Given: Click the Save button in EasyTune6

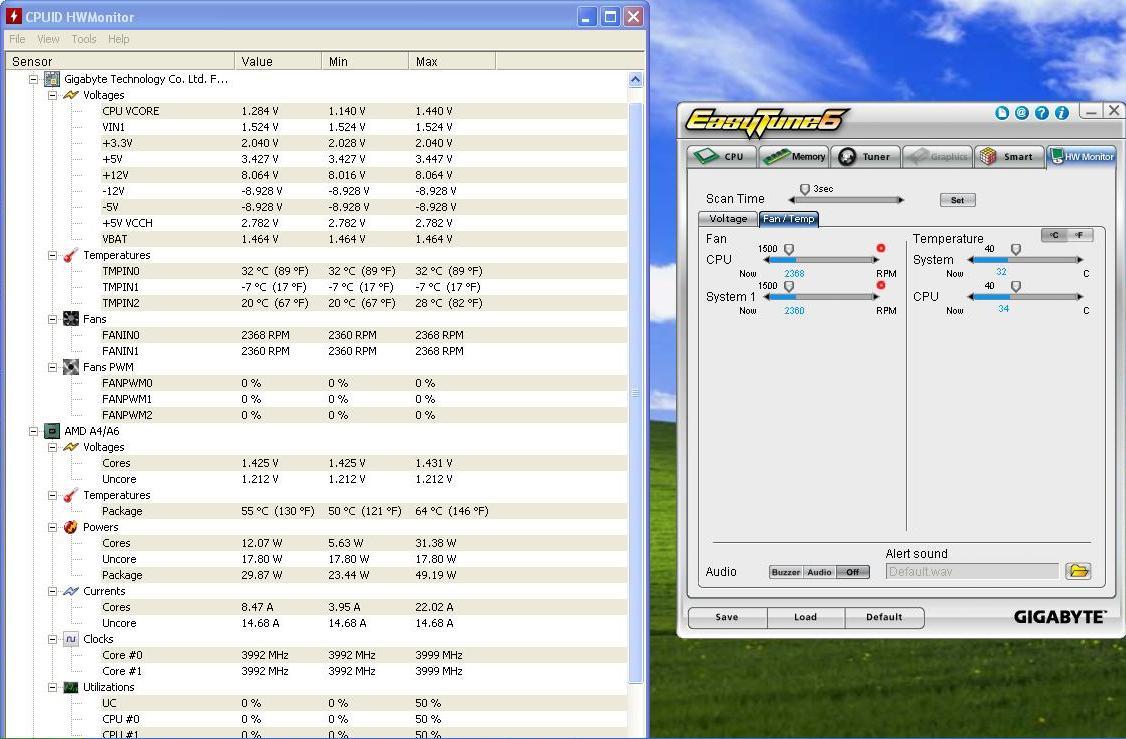Looking at the screenshot, I should click(x=727, y=617).
